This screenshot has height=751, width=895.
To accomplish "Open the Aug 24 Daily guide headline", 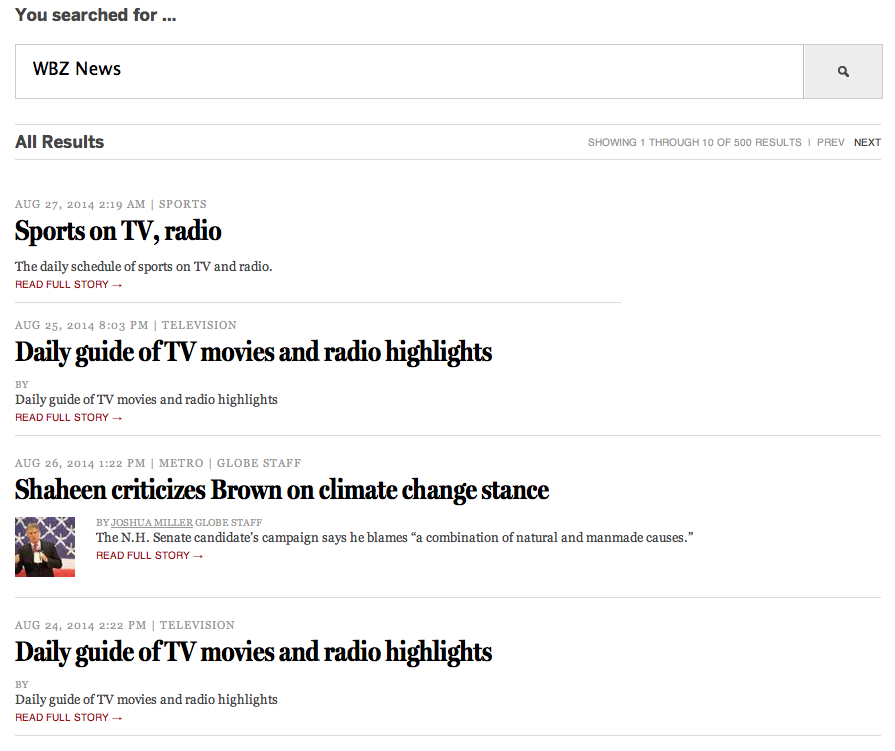I will [x=253, y=652].
